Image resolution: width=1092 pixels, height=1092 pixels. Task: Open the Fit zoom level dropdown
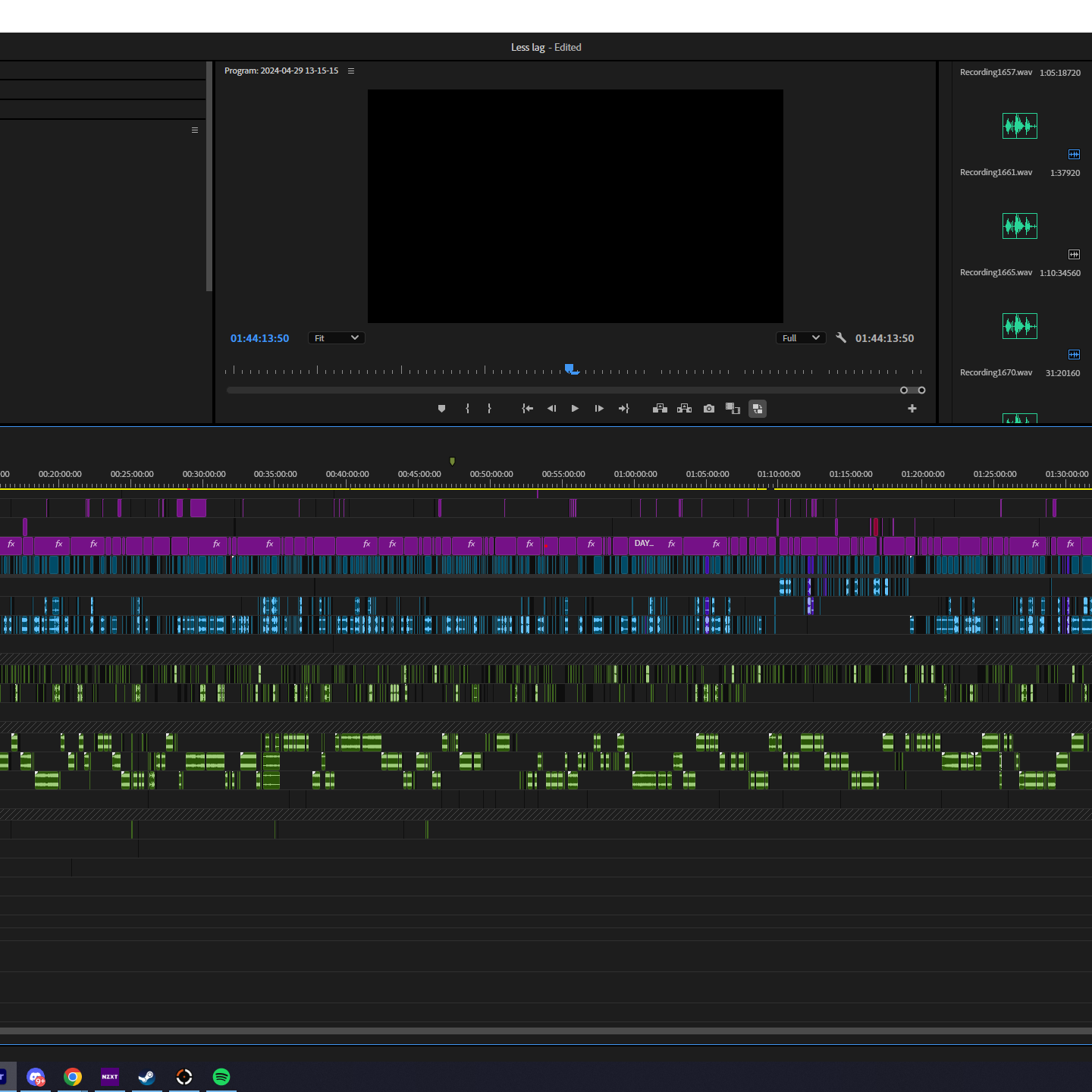[x=337, y=338]
